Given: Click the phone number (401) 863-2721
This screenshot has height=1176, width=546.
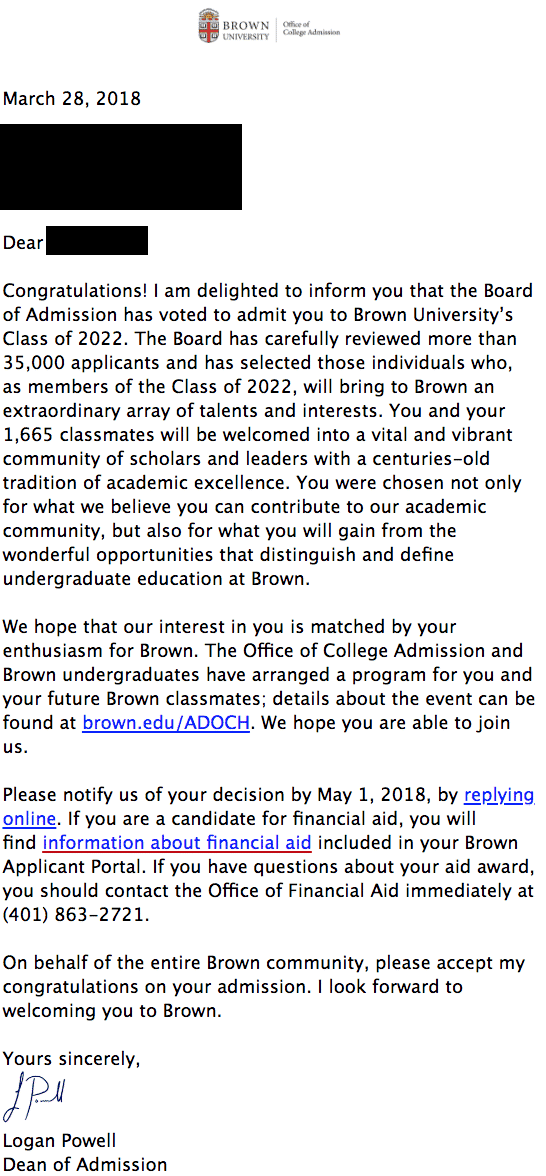Looking at the screenshot, I should [x=71, y=915].
